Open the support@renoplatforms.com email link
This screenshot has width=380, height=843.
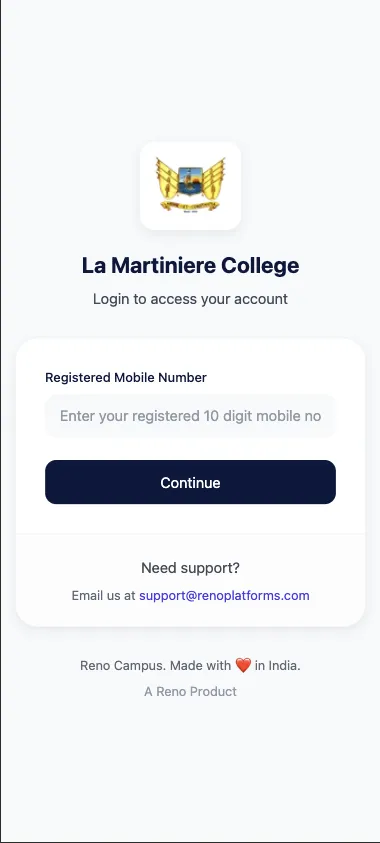pos(224,596)
